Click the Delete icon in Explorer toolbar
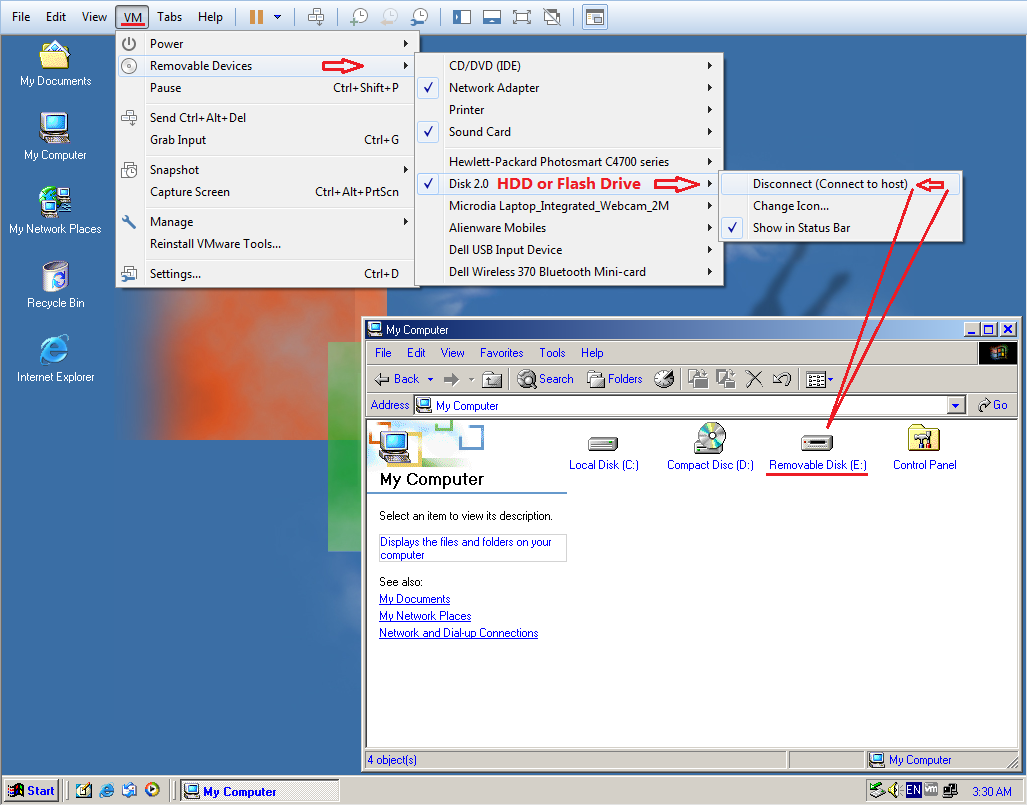This screenshot has width=1027, height=805. [755, 379]
